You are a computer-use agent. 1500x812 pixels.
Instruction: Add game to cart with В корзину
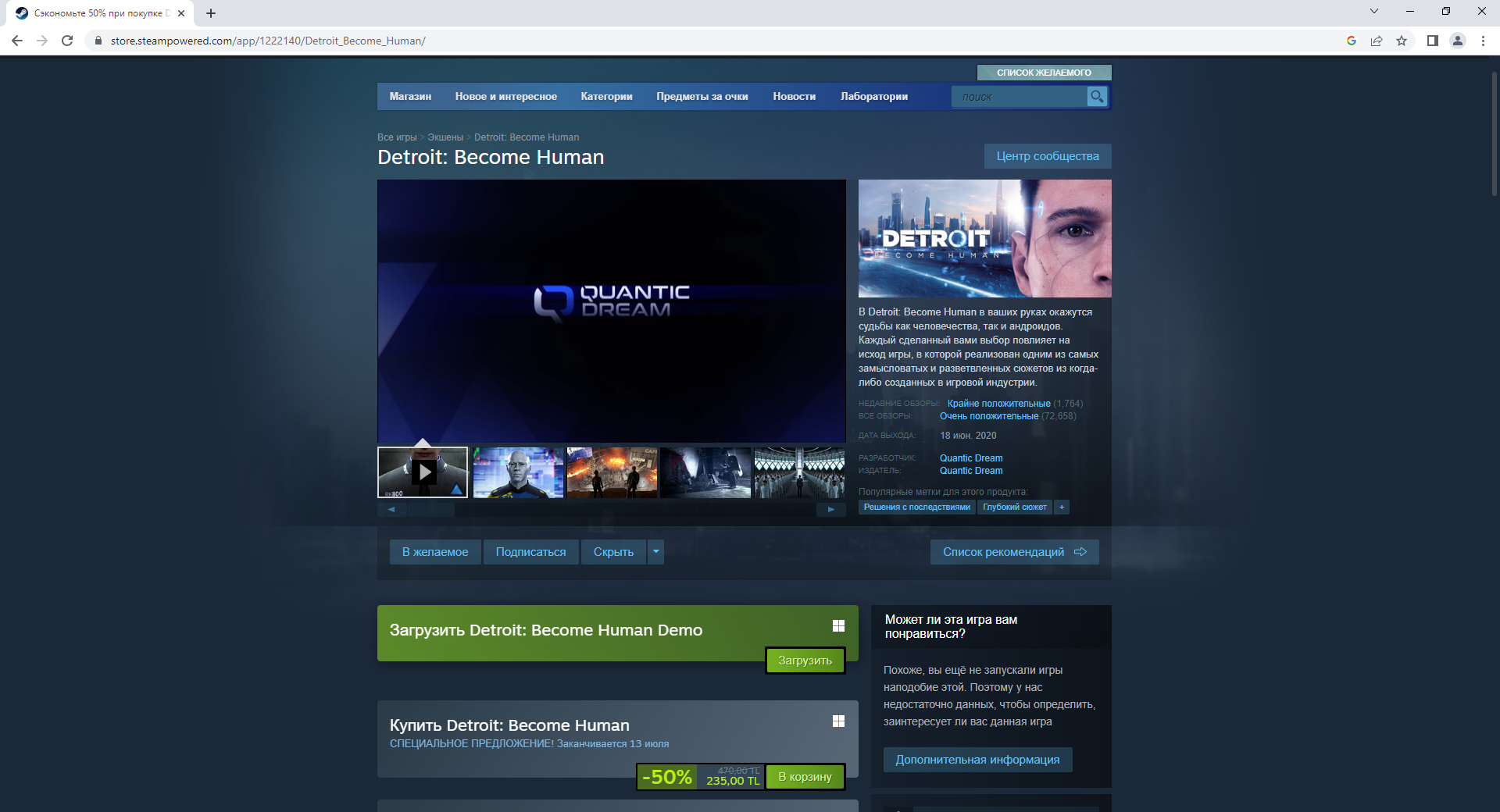click(805, 777)
